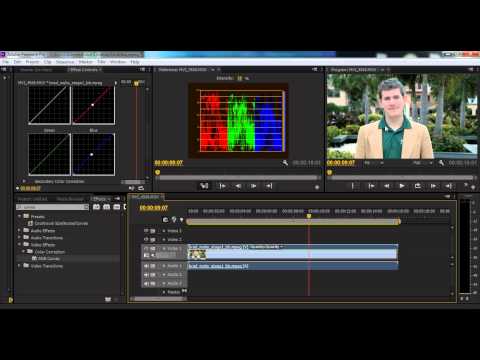Toggle Video 1 track eye visibility
Image resolution: width=480 pixels, height=360 pixels.
(x=146, y=248)
